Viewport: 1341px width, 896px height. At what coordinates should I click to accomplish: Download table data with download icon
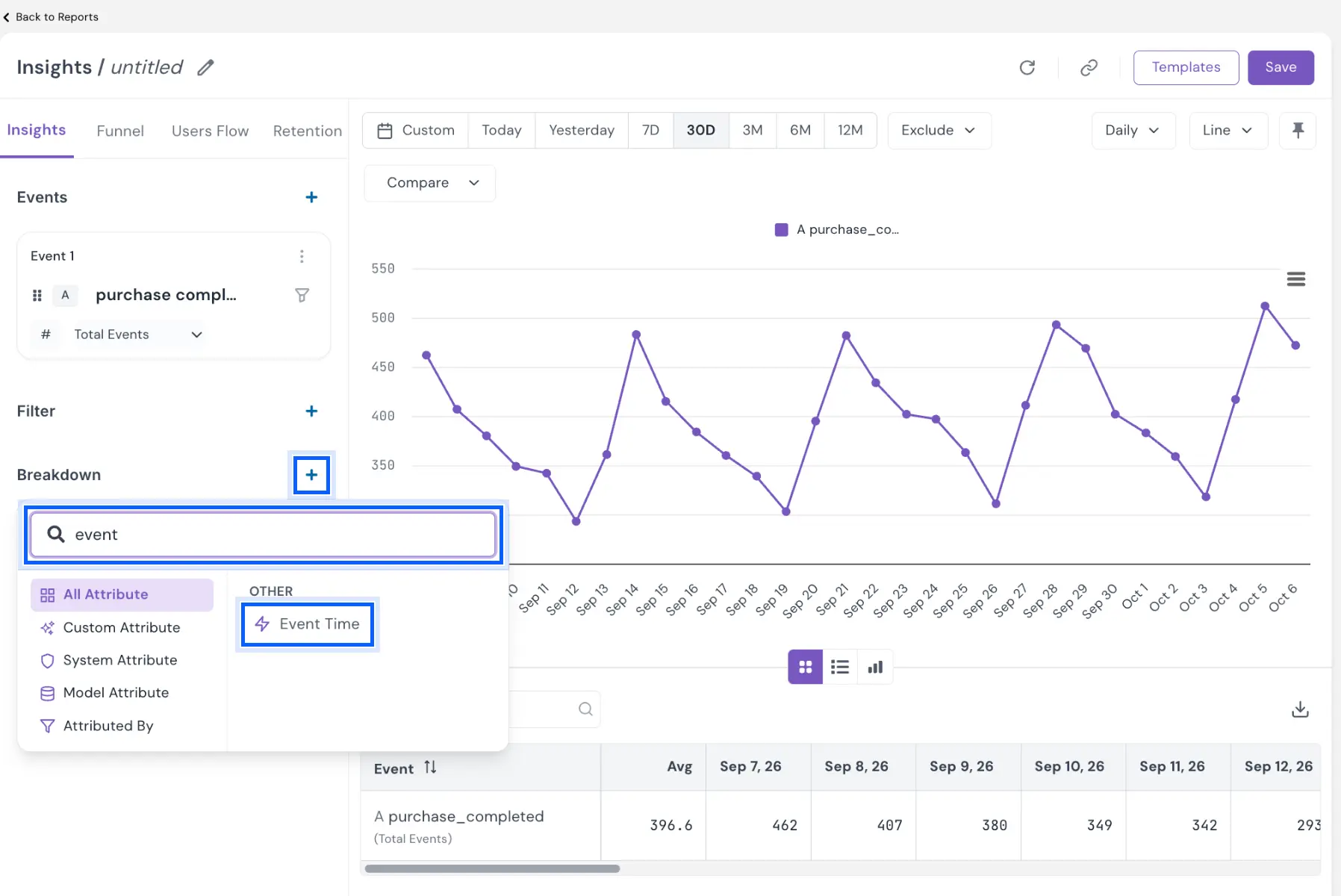click(1300, 709)
